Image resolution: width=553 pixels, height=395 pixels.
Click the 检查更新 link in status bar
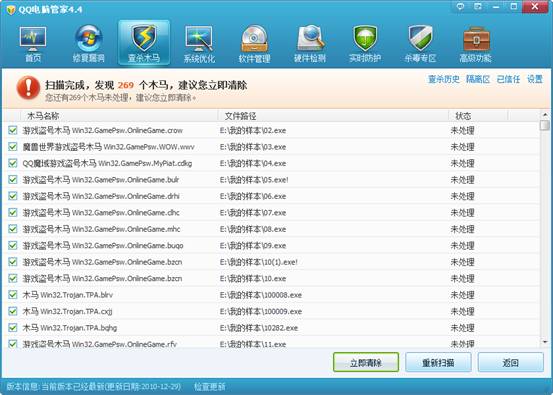[209, 387]
